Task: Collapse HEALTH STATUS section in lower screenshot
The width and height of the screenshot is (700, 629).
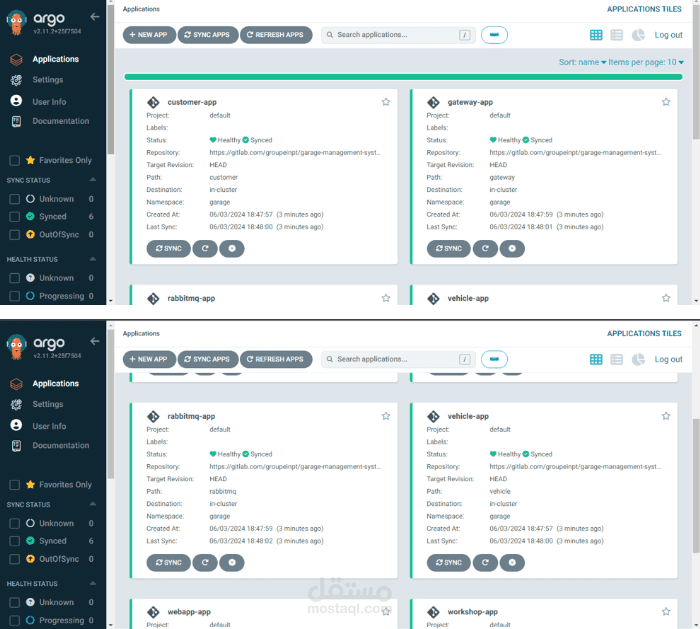Action: (93, 583)
